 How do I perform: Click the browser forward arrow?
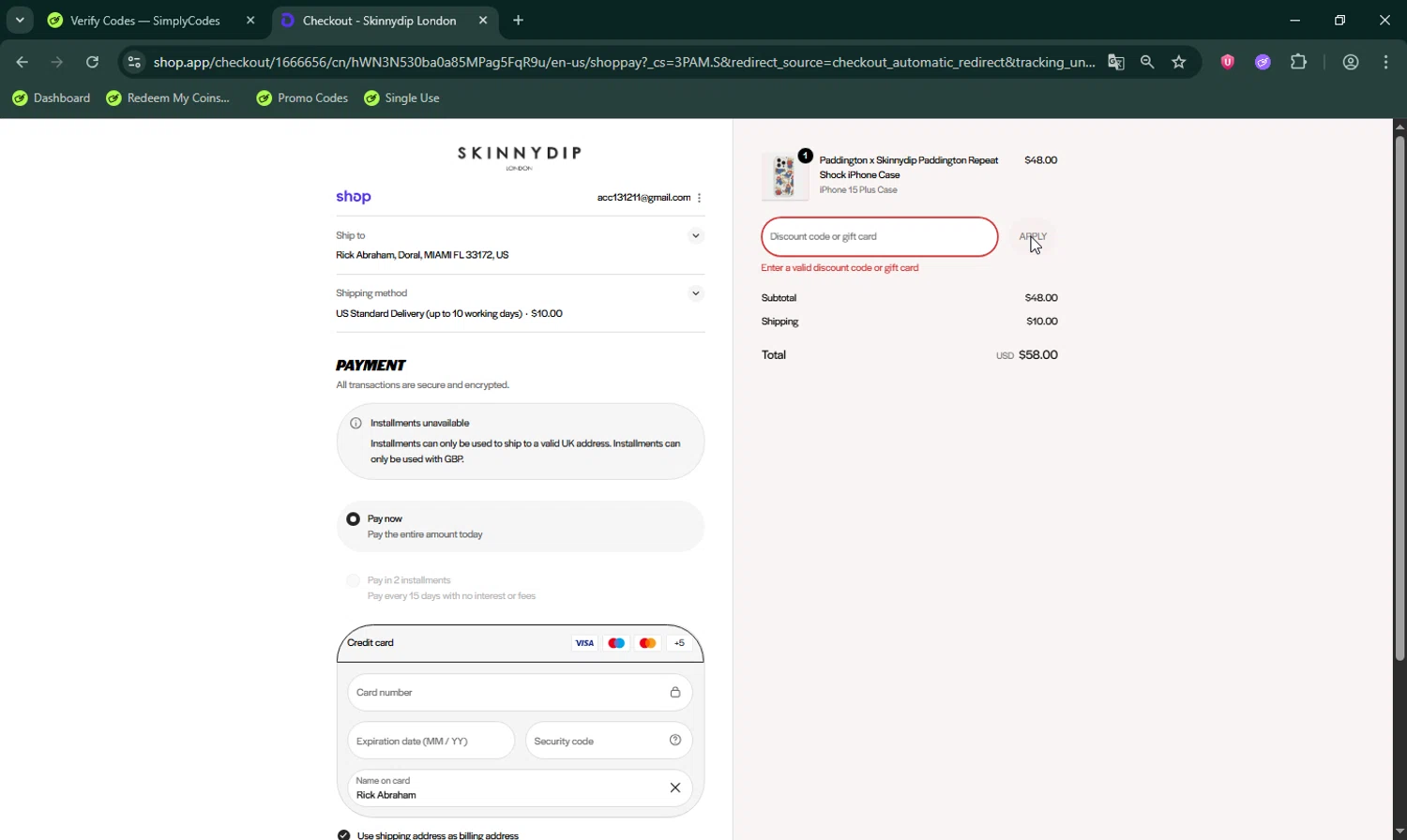[x=57, y=62]
